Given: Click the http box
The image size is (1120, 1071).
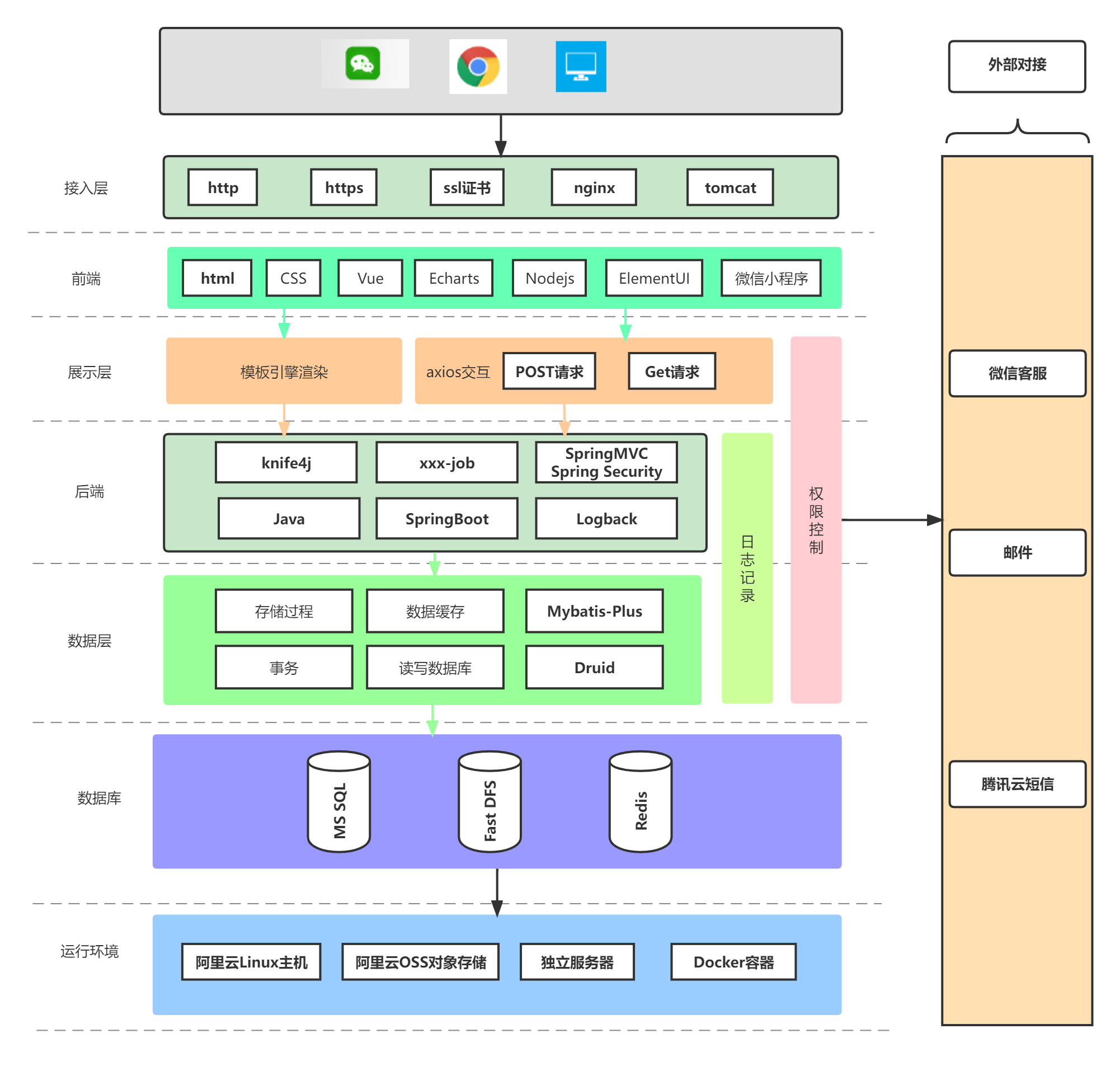Looking at the screenshot, I should pos(223,187).
